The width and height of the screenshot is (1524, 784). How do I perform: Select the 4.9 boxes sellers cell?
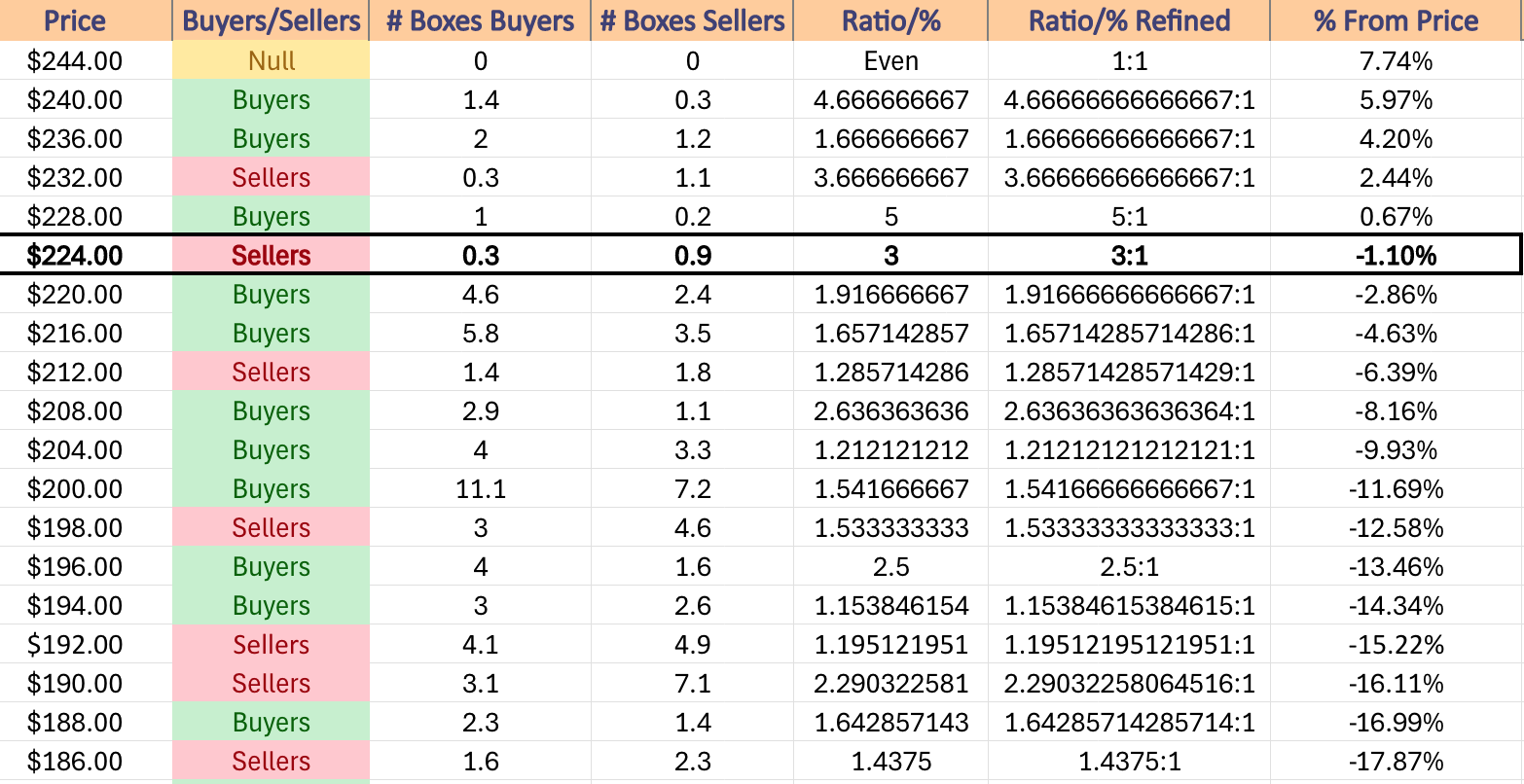tap(692, 645)
